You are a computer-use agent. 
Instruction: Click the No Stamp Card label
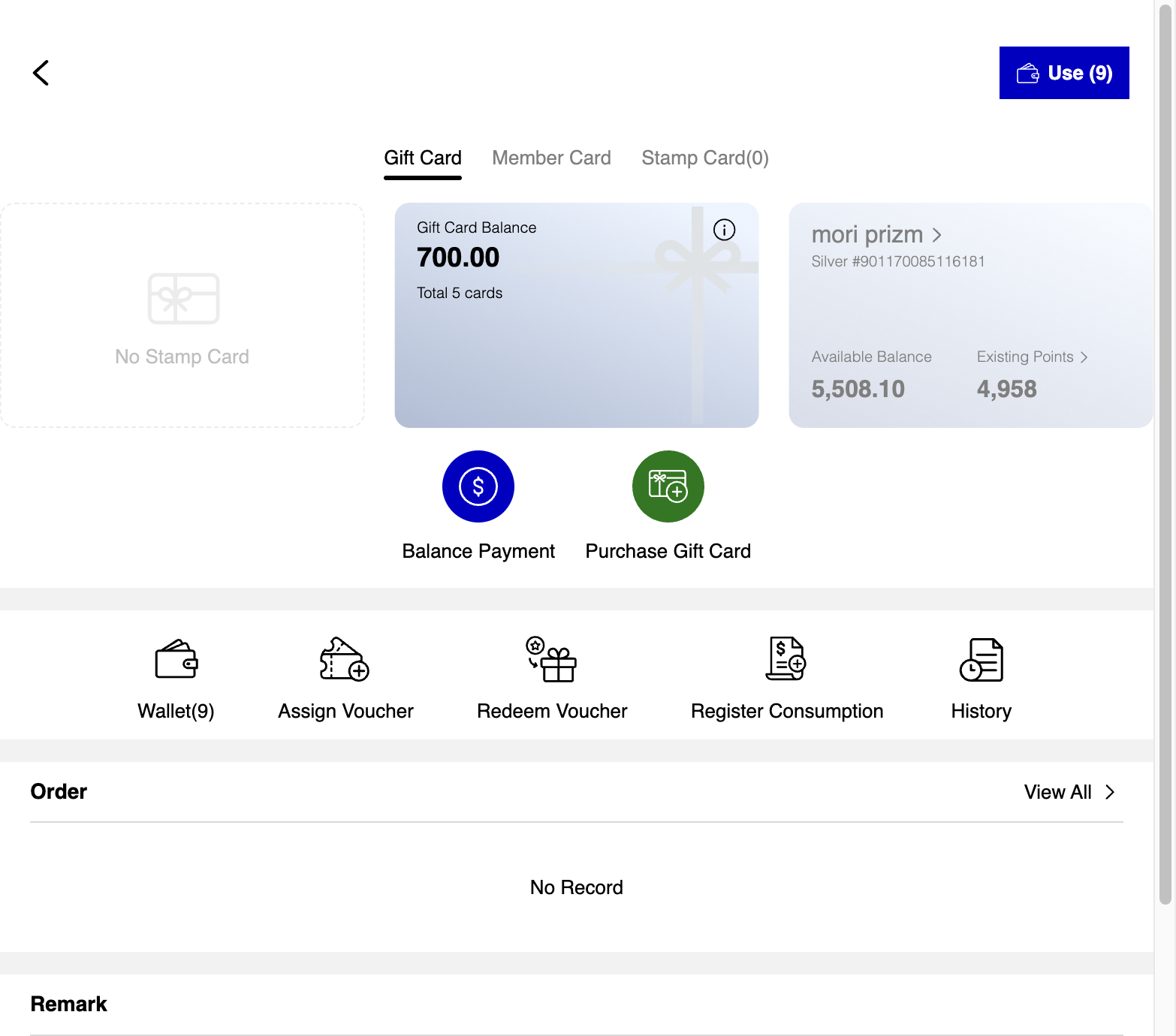182,357
